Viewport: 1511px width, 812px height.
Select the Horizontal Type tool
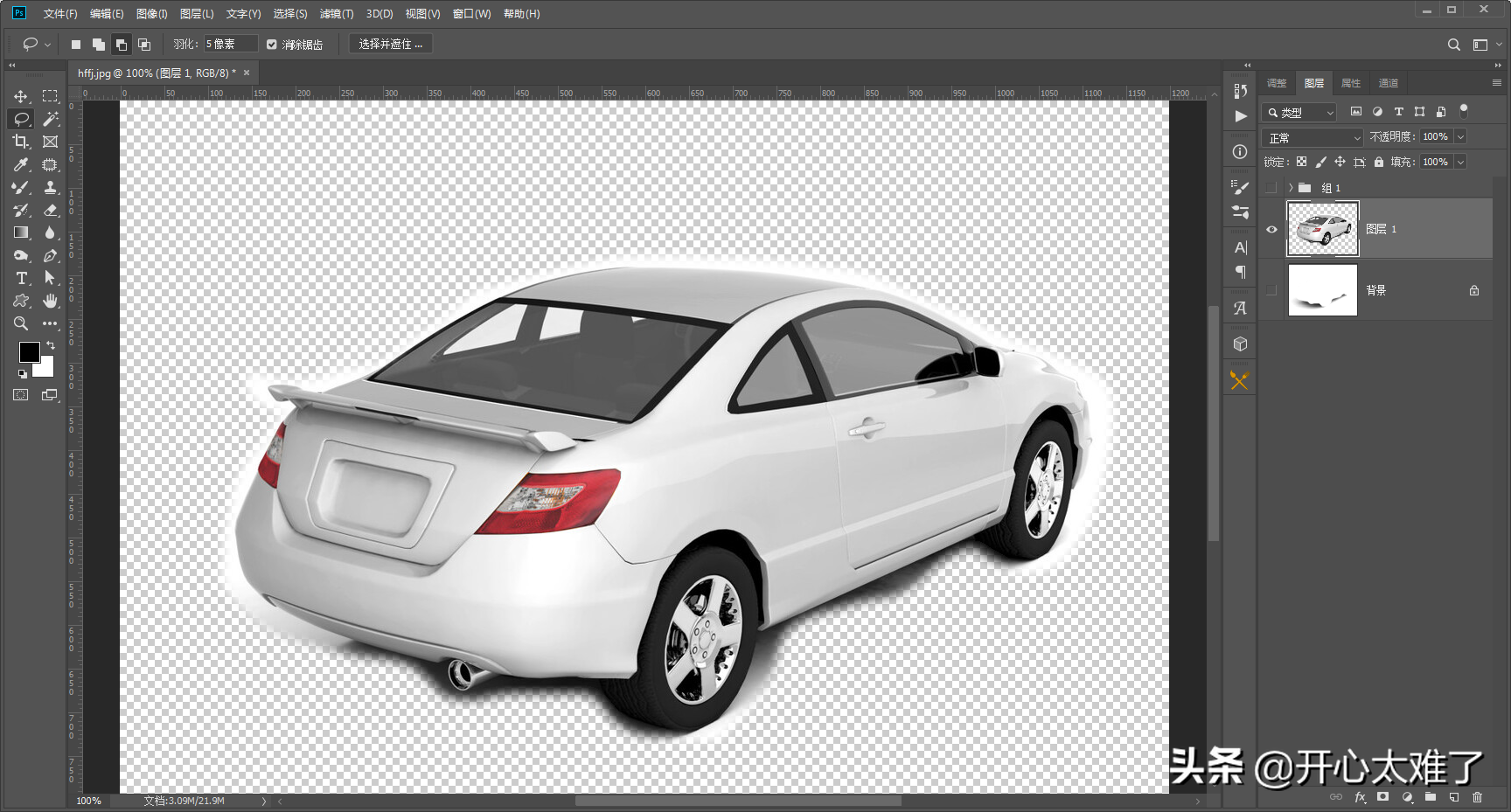coord(21,278)
